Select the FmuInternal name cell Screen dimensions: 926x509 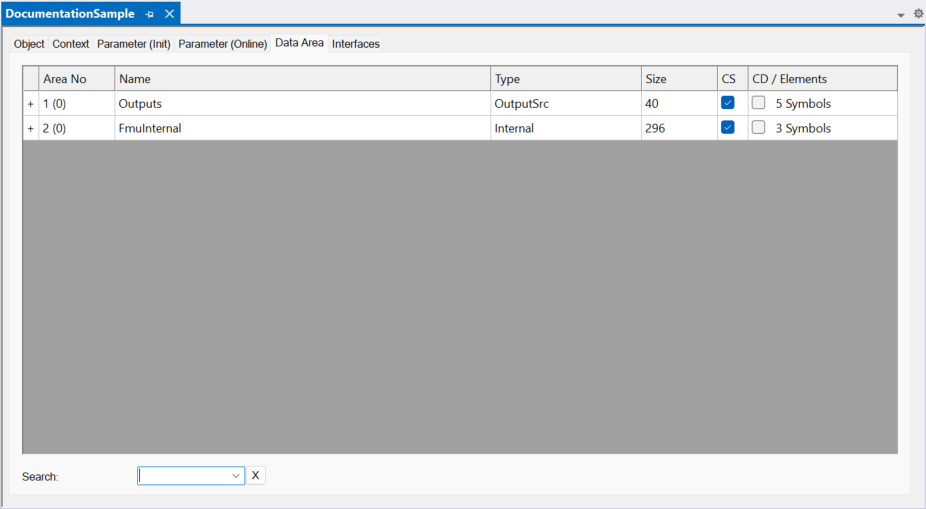click(x=302, y=128)
